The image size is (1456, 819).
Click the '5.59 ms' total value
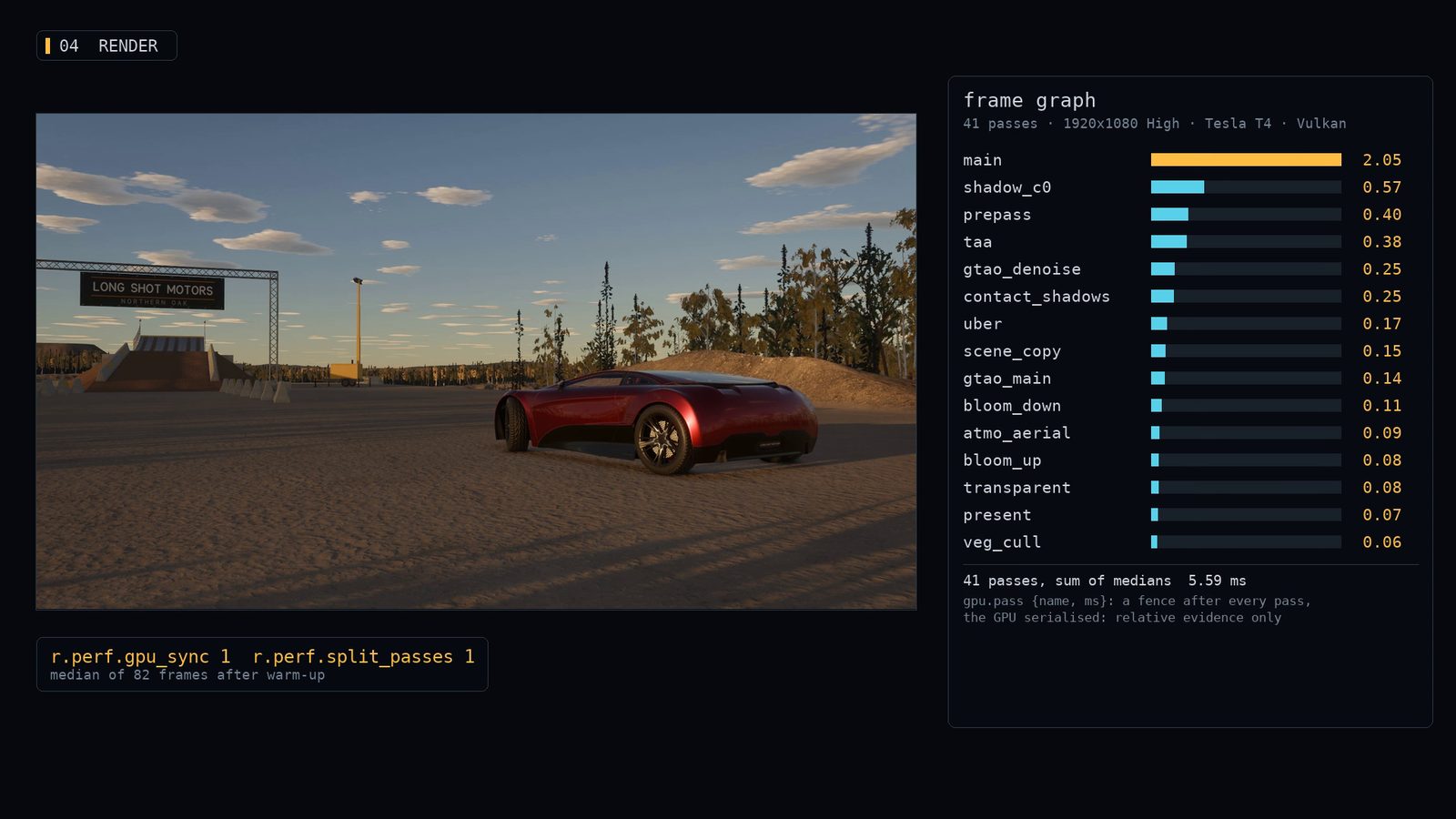point(1217,581)
